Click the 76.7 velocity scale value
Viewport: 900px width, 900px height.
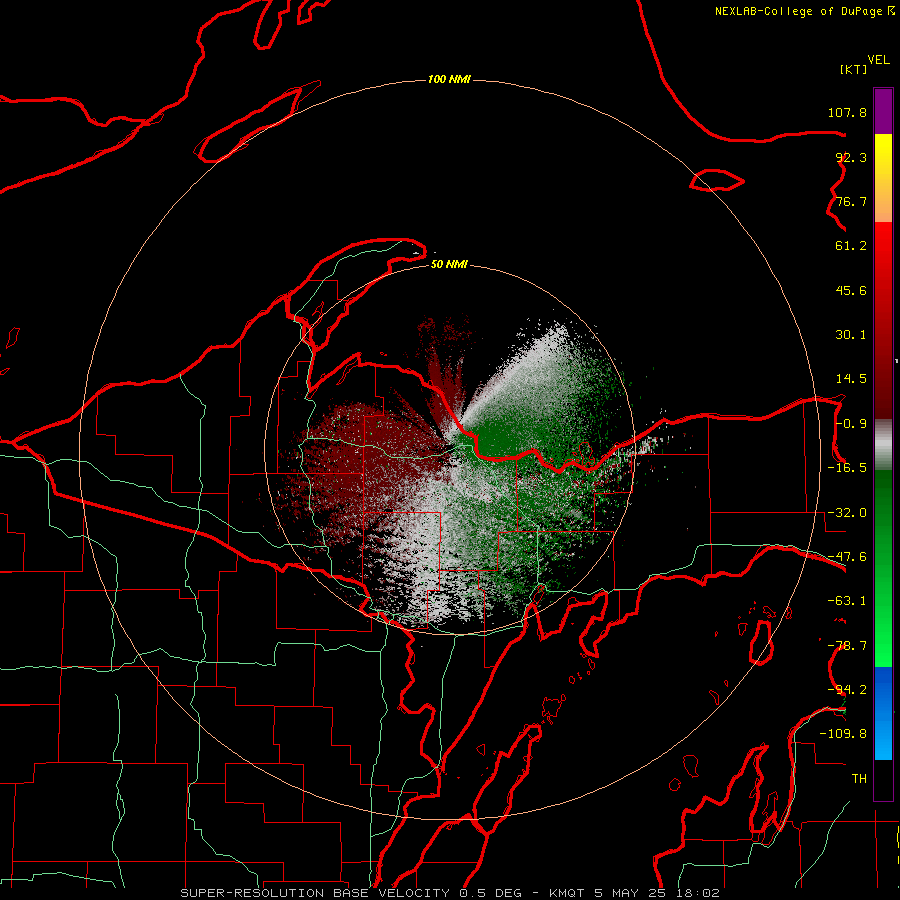pyautogui.click(x=851, y=201)
